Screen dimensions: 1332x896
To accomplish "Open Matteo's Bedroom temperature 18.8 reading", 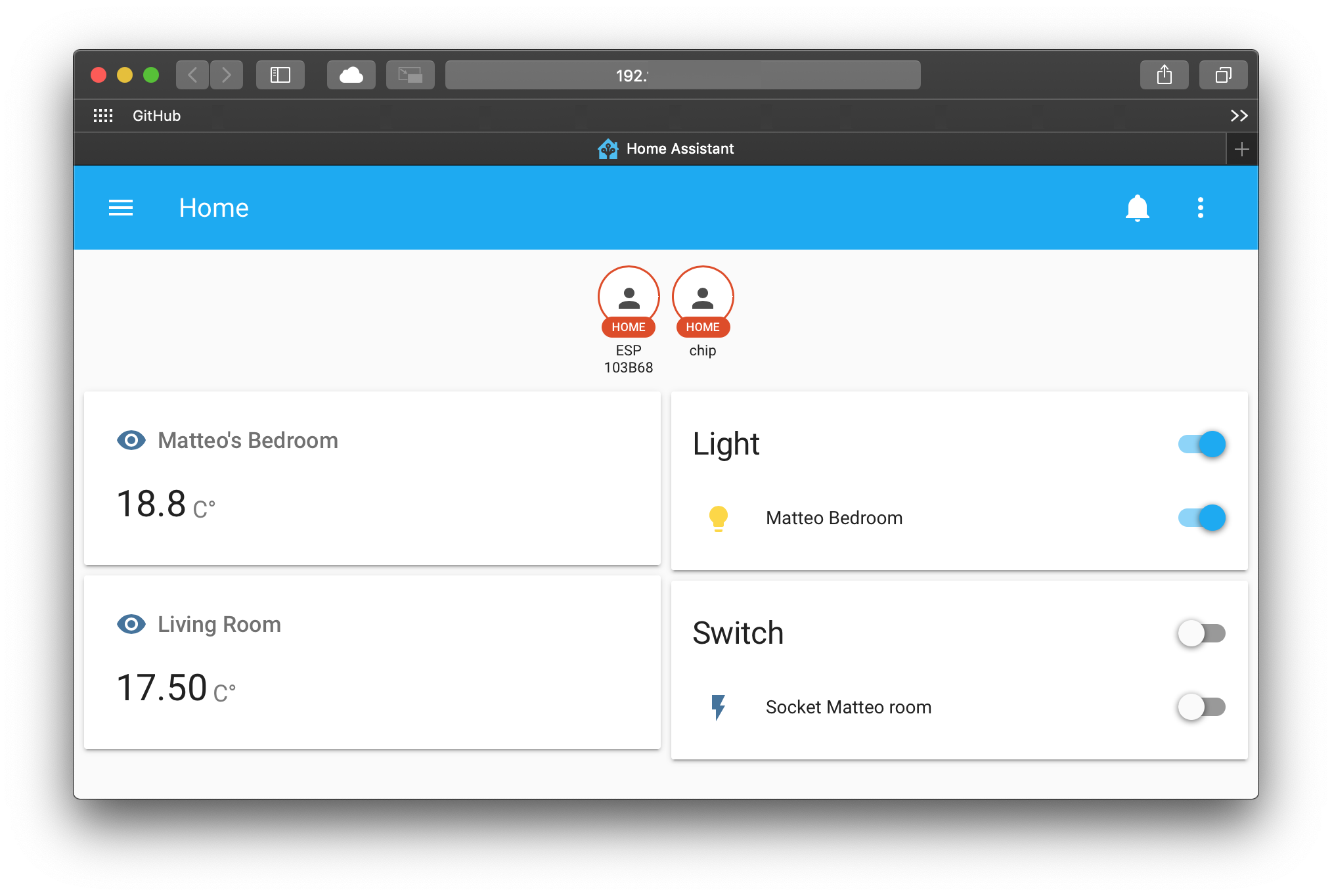I will click(x=166, y=505).
